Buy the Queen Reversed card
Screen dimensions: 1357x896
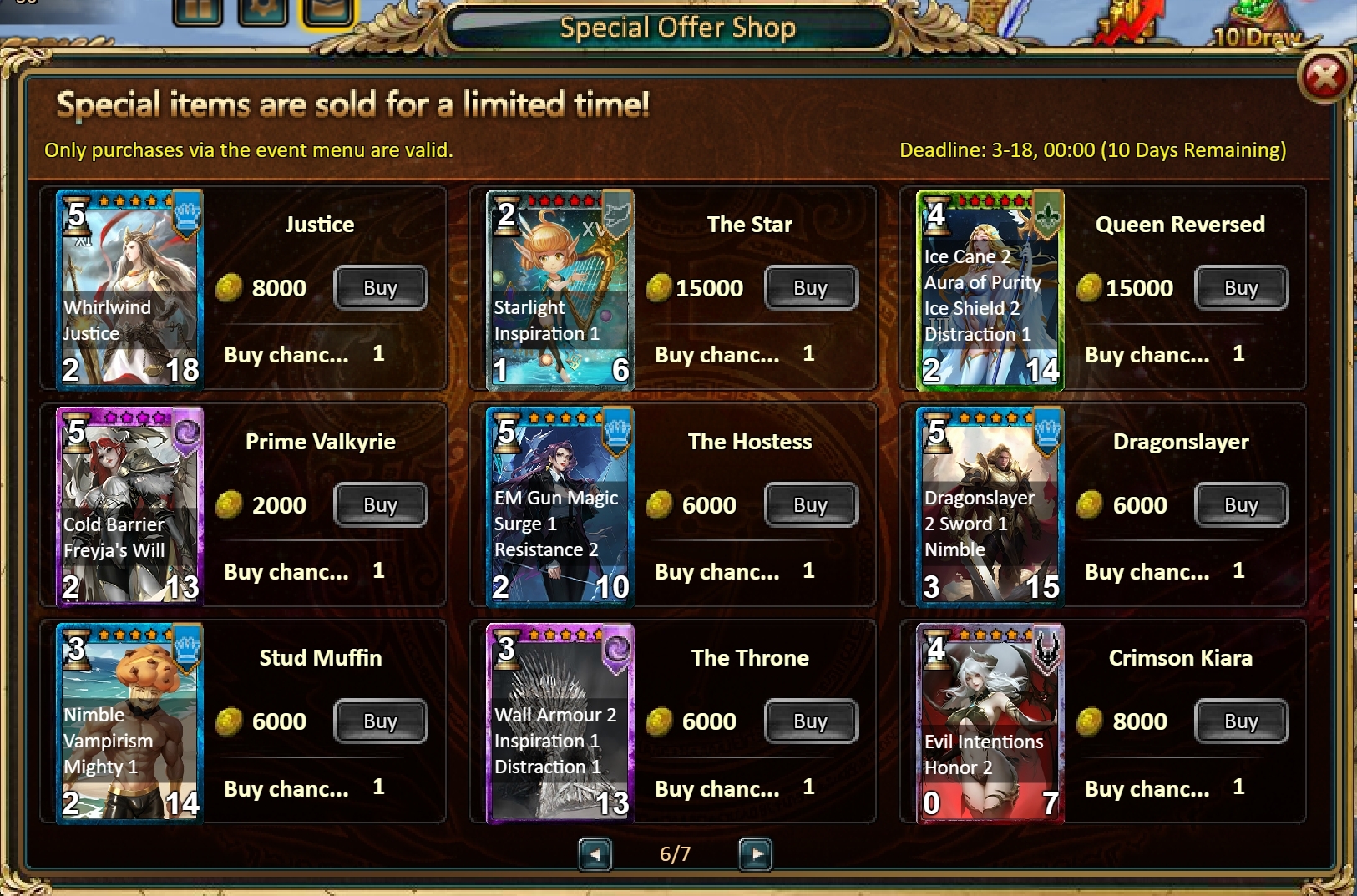(1241, 288)
